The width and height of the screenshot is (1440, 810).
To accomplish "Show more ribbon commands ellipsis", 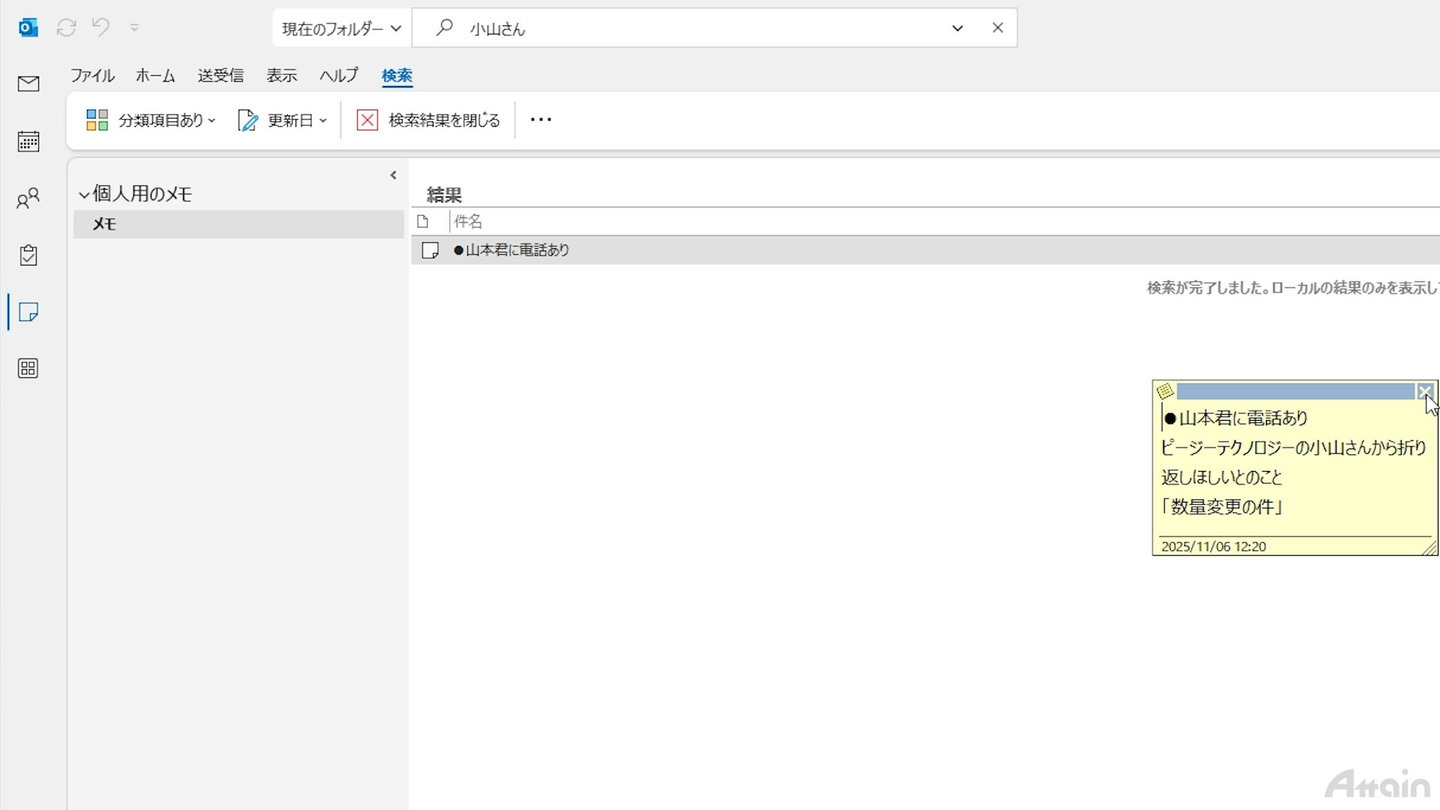I will click(541, 120).
